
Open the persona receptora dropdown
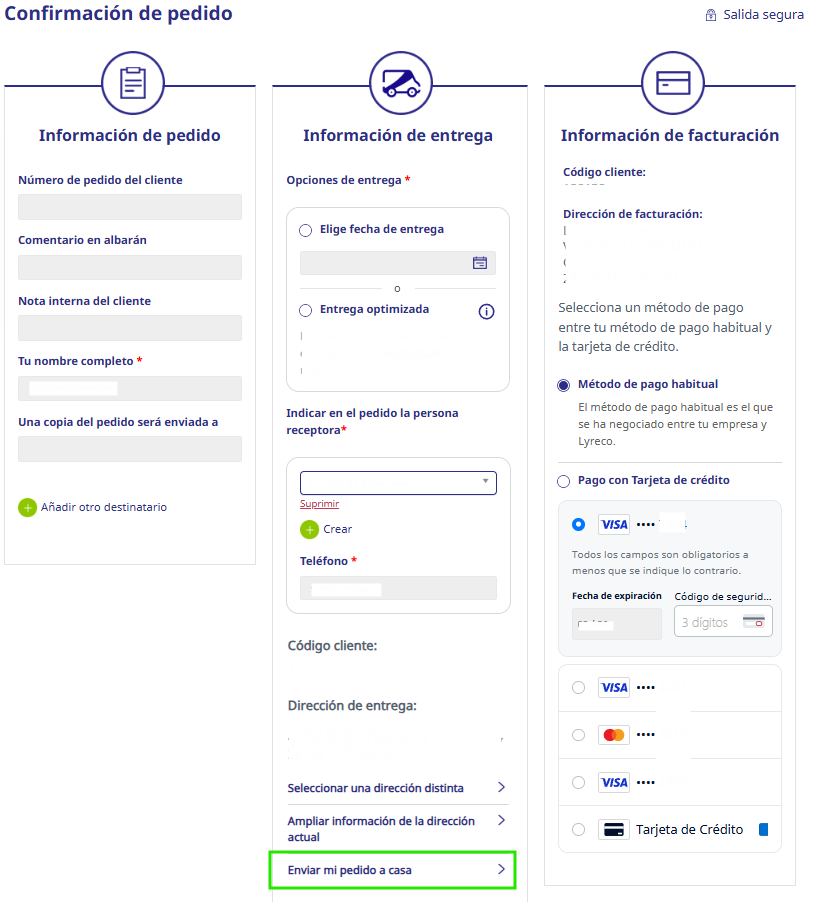click(x=398, y=483)
